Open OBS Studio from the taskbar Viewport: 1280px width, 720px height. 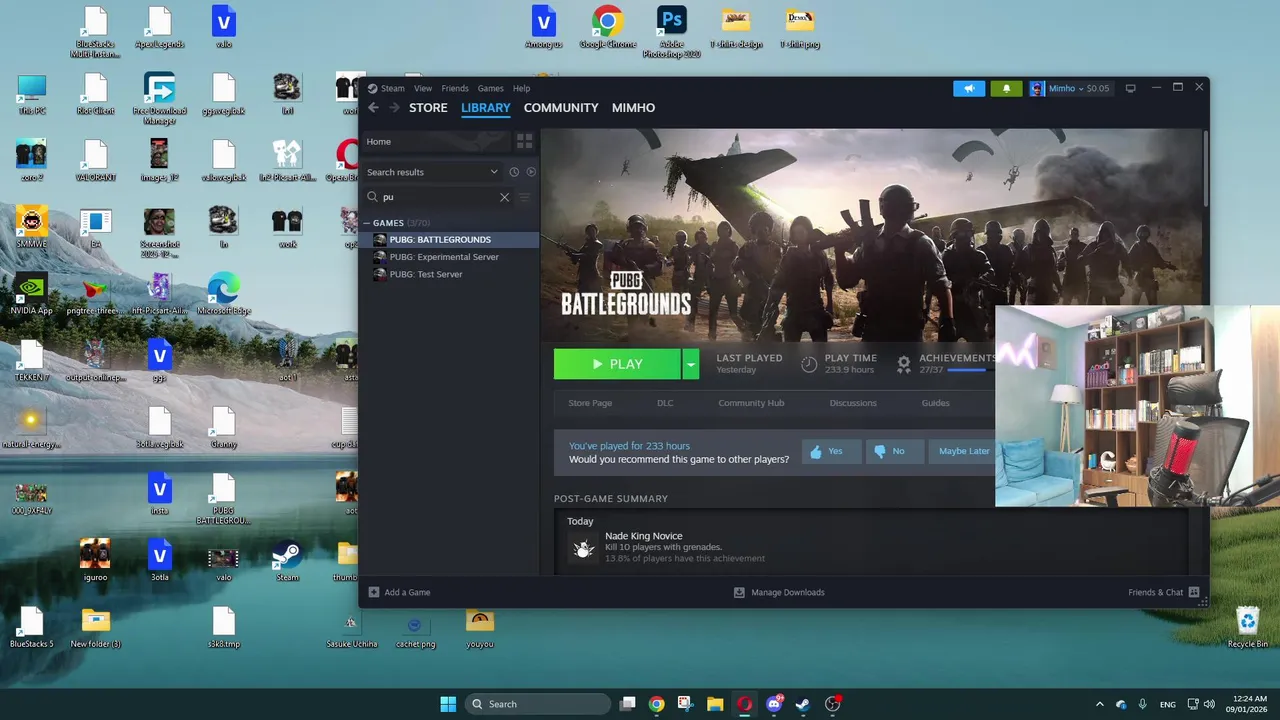coord(833,704)
